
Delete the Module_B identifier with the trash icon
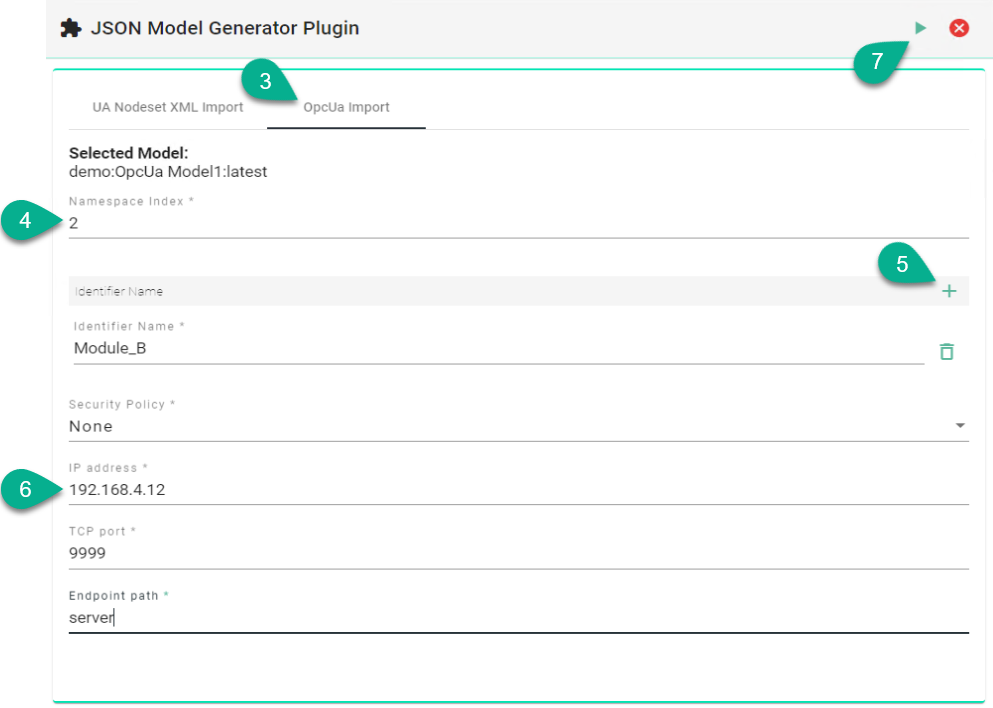(x=946, y=351)
